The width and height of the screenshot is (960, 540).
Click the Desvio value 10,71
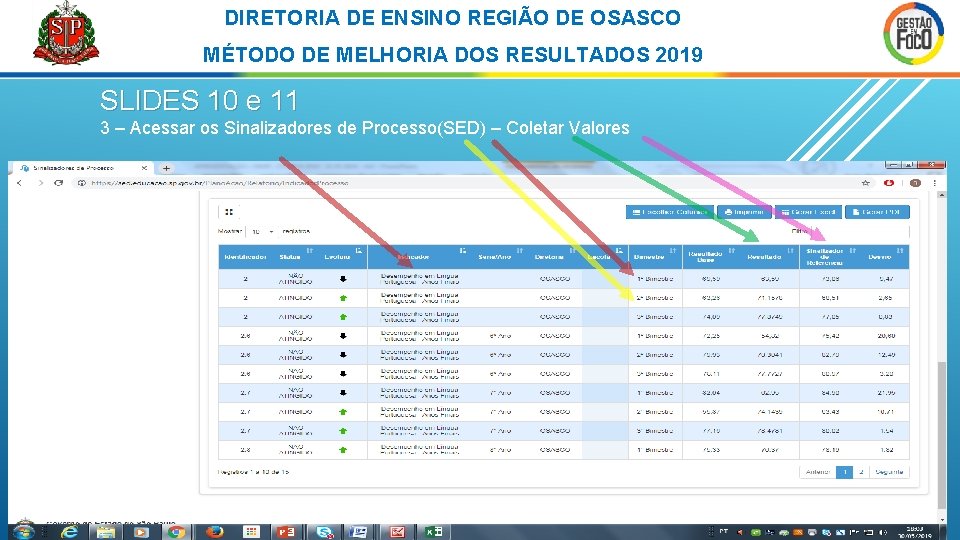pos(886,411)
